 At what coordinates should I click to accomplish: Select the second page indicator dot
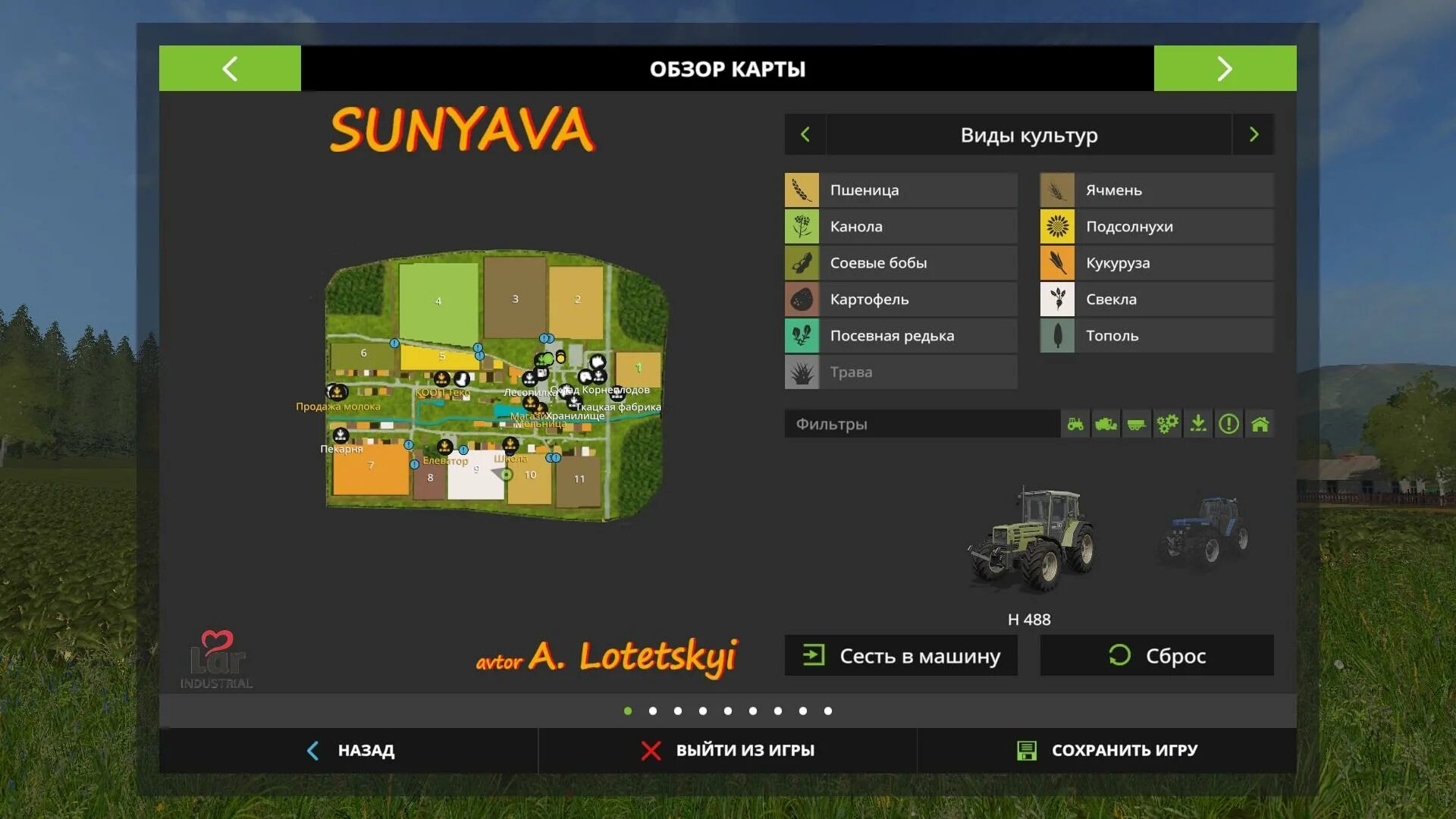click(x=653, y=711)
